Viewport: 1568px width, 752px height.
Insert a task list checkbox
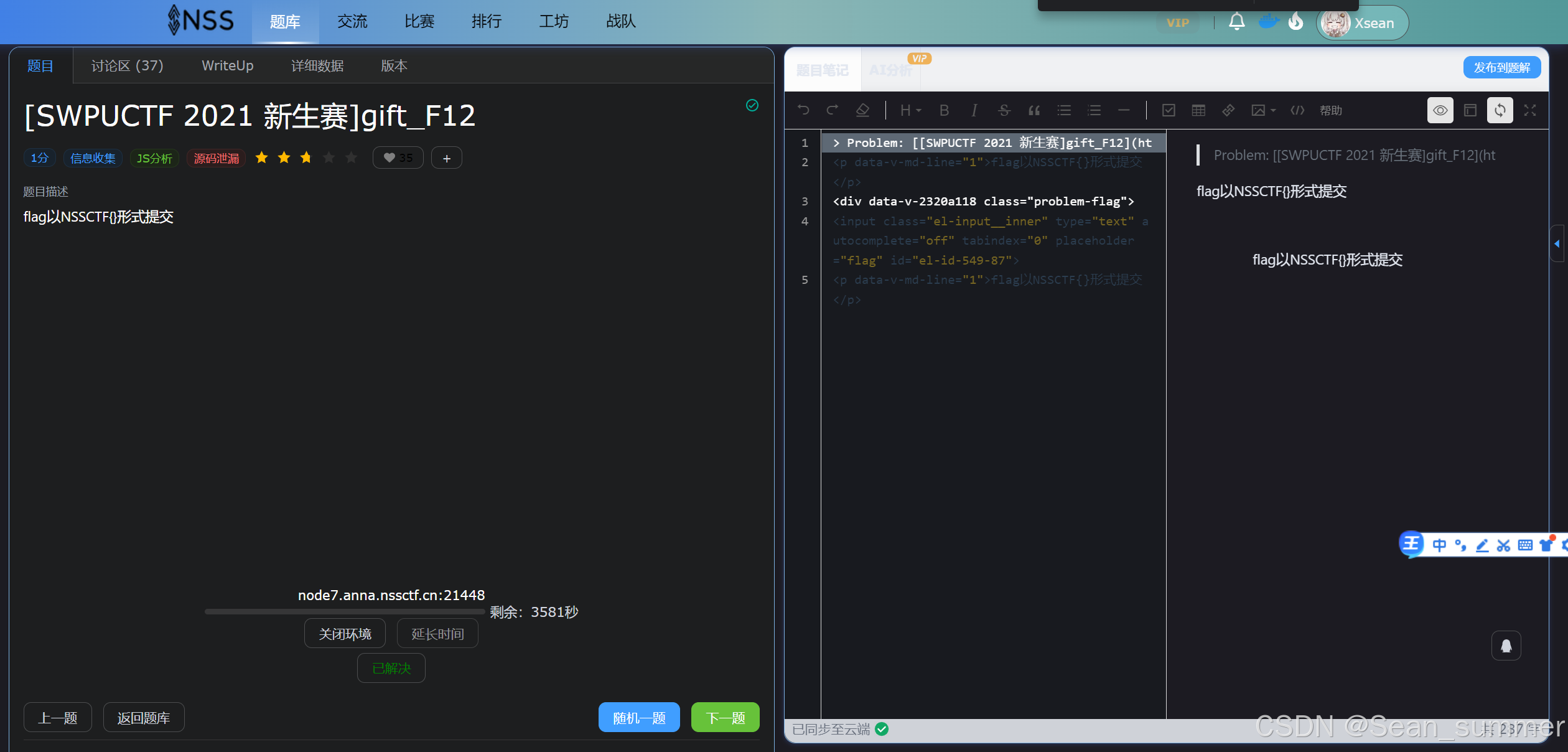coord(1169,110)
